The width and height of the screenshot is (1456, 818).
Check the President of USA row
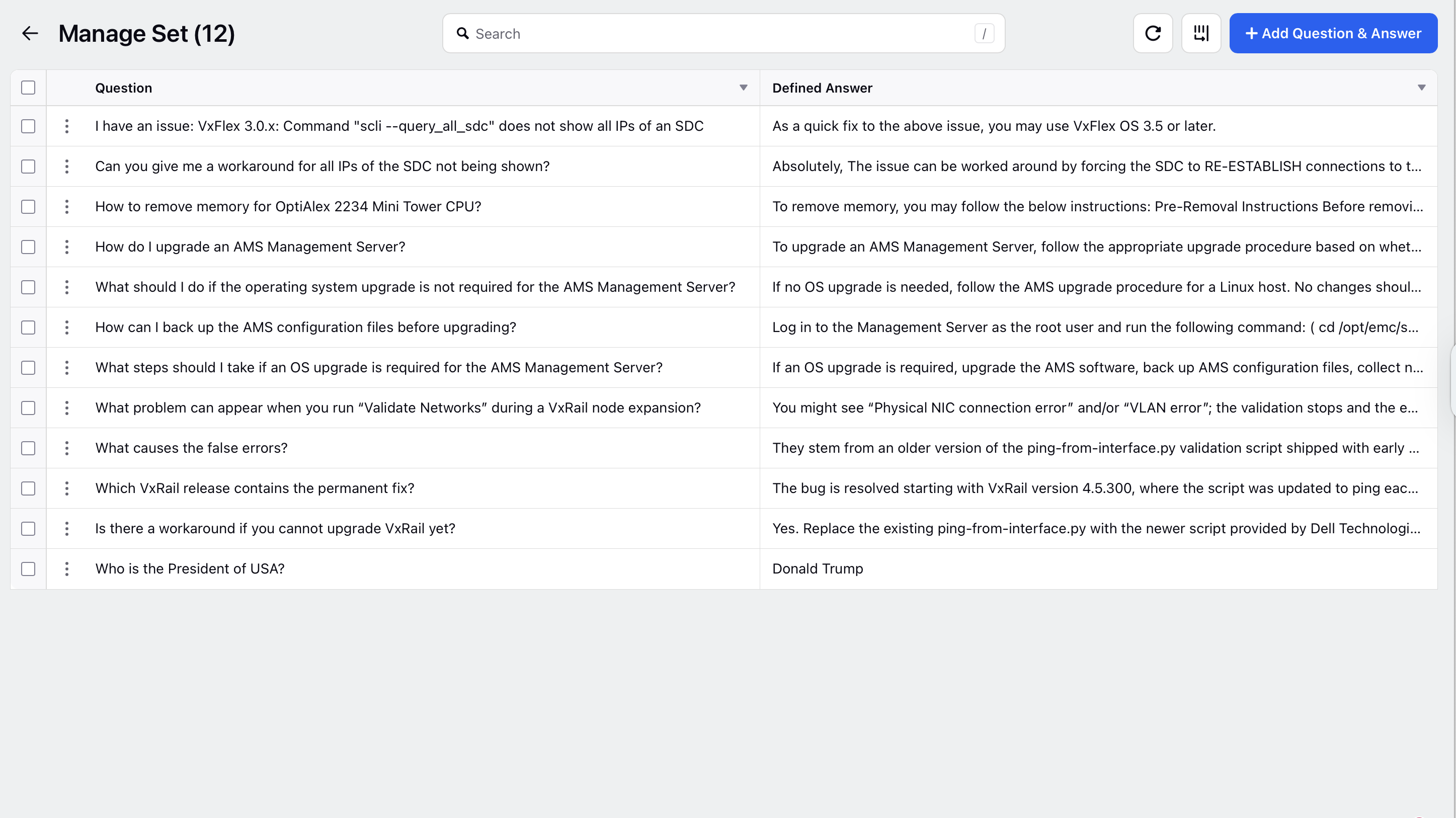28,568
